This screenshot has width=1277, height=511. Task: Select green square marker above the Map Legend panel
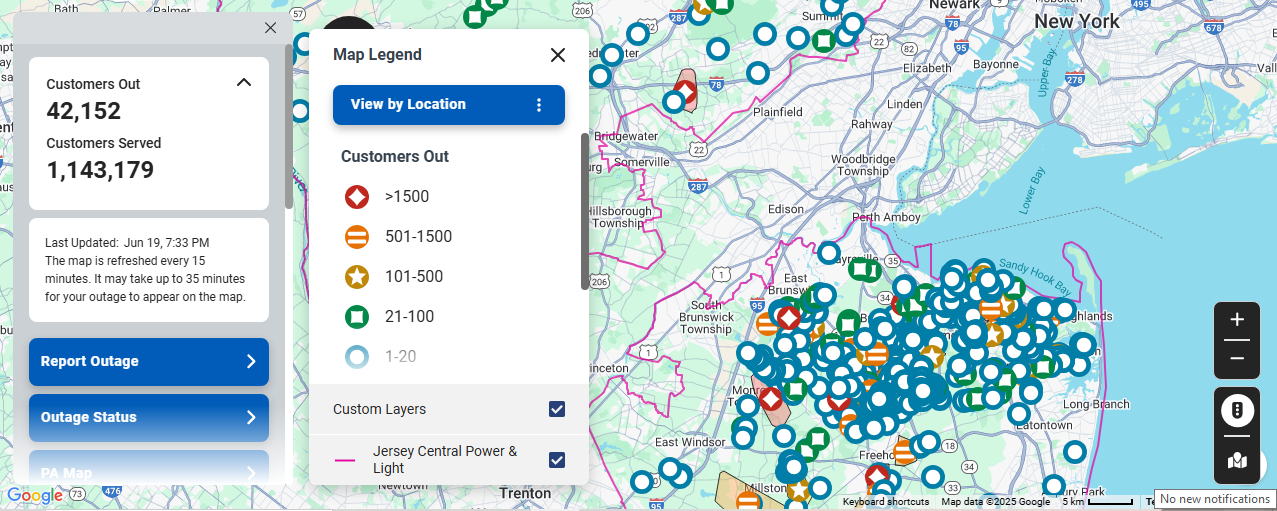pyautogui.click(x=476, y=15)
